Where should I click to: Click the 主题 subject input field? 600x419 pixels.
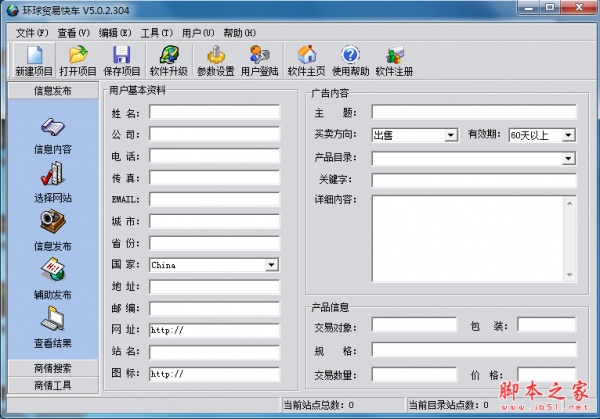coord(474,112)
